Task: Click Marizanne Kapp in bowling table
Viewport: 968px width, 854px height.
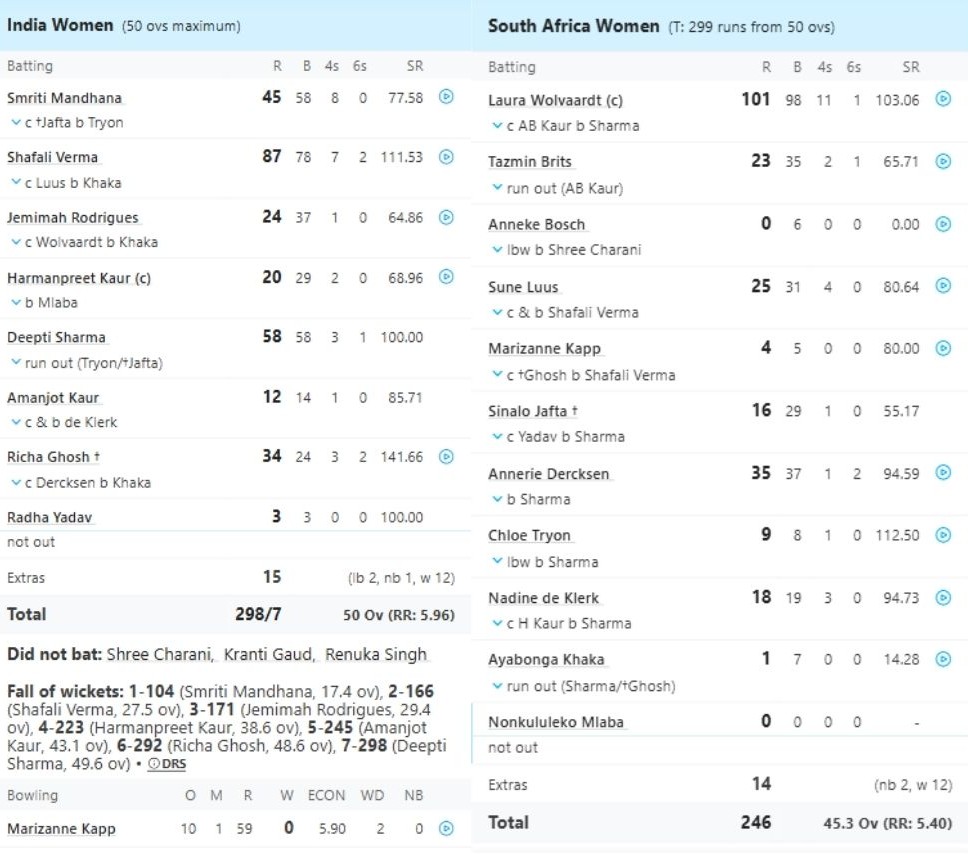Action: click(61, 828)
